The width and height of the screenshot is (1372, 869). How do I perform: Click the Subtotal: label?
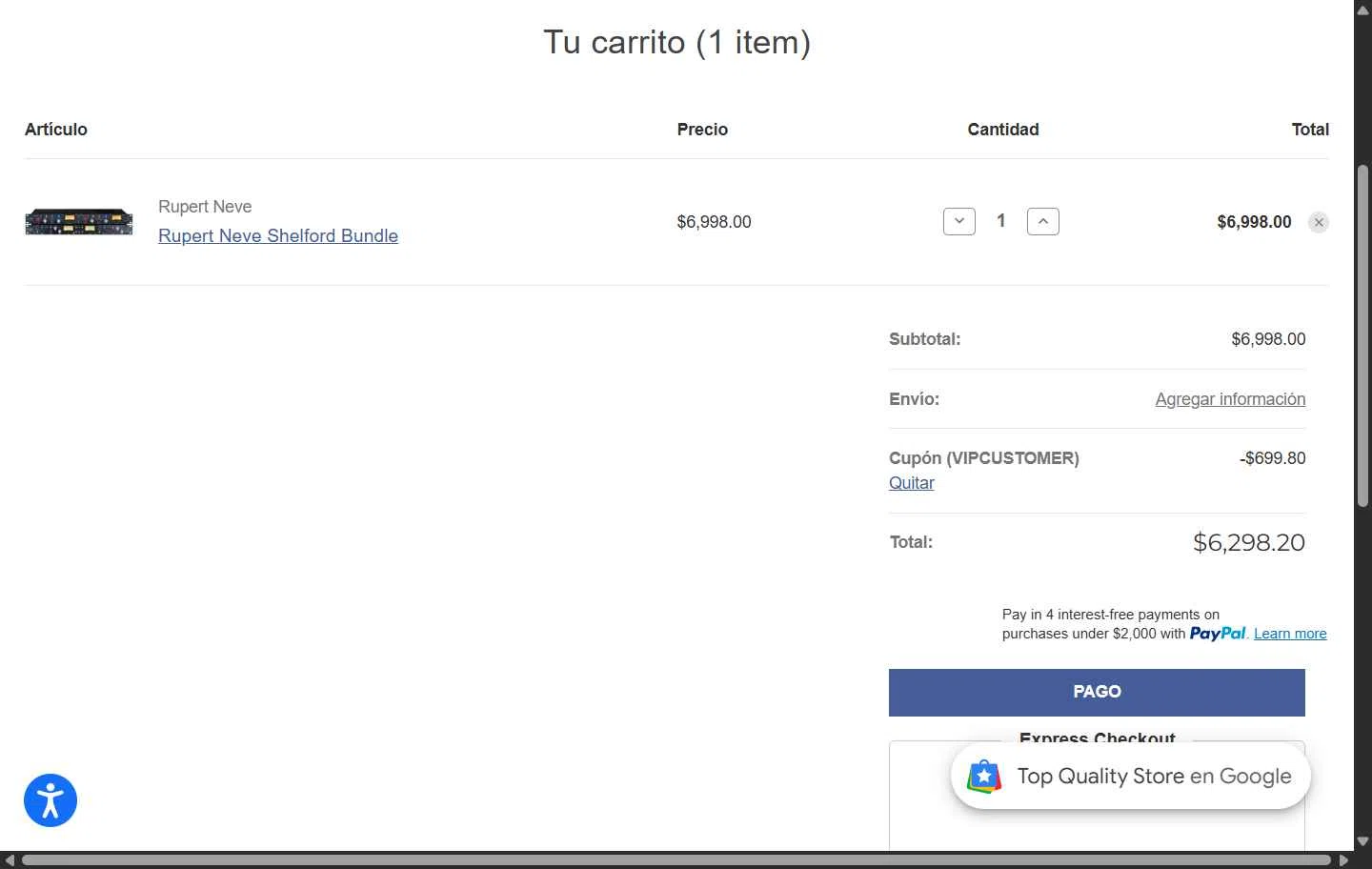pyautogui.click(x=924, y=339)
